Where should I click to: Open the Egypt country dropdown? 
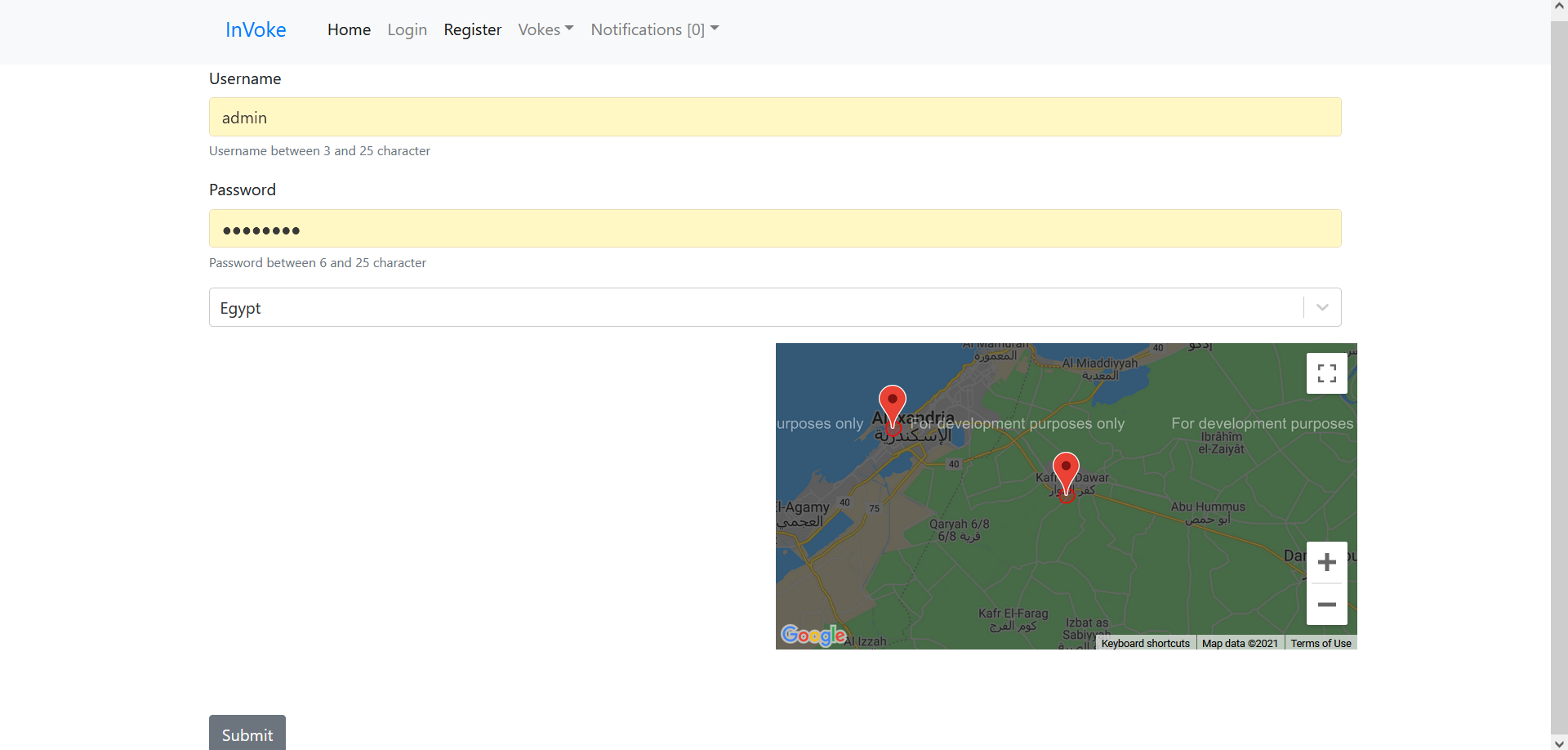click(775, 307)
